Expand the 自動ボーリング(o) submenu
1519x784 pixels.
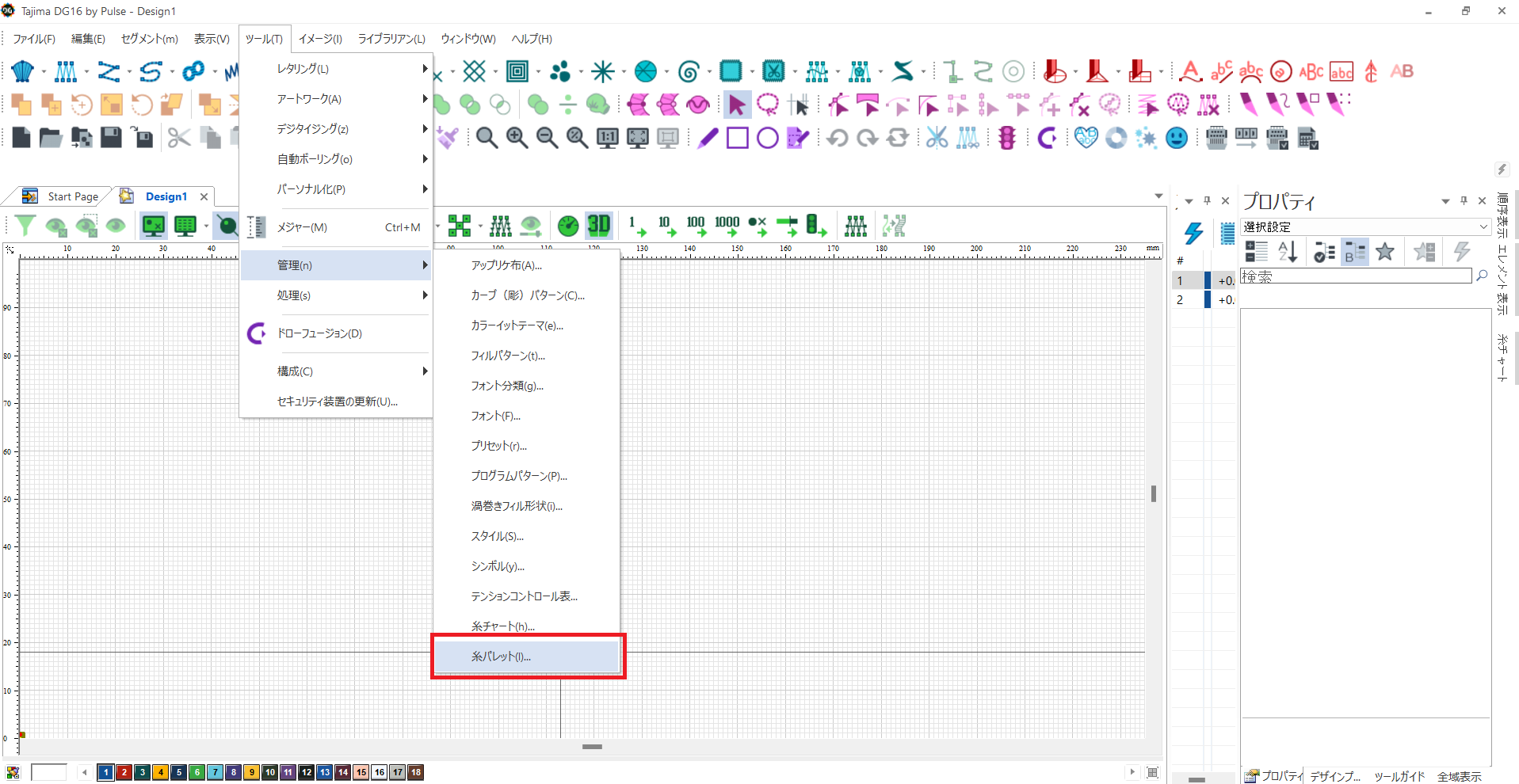click(336, 159)
